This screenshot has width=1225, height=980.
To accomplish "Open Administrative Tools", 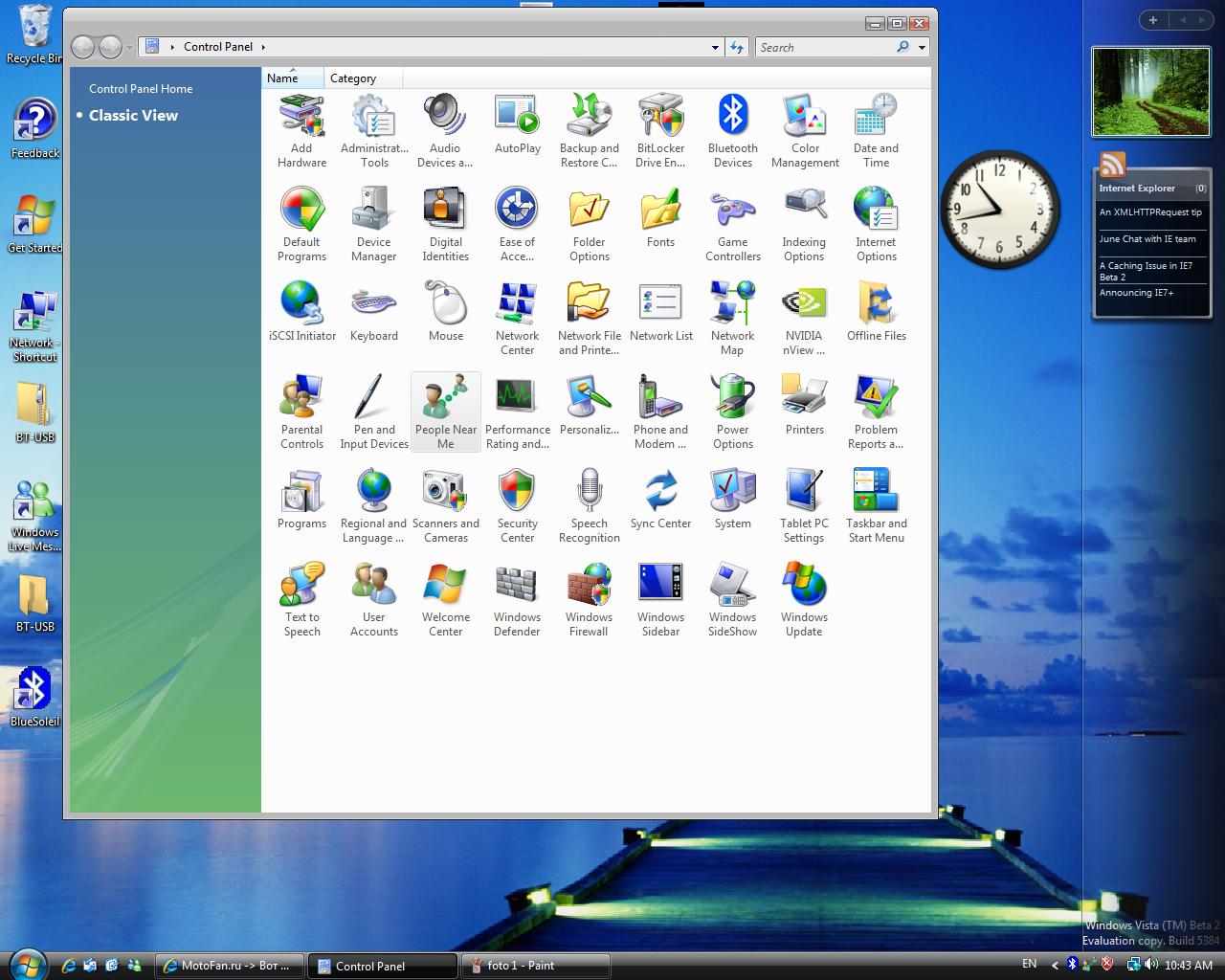I will click(x=374, y=131).
